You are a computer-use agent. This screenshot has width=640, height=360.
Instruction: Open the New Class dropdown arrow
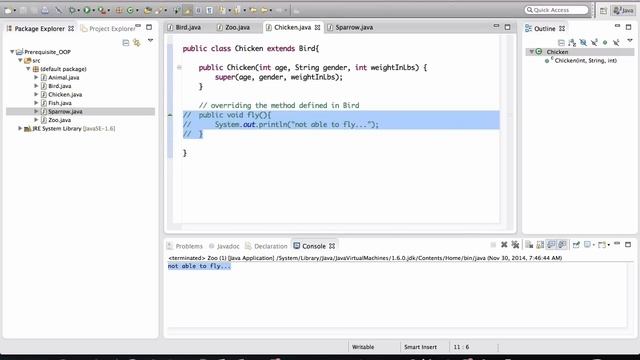click(137, 10)
